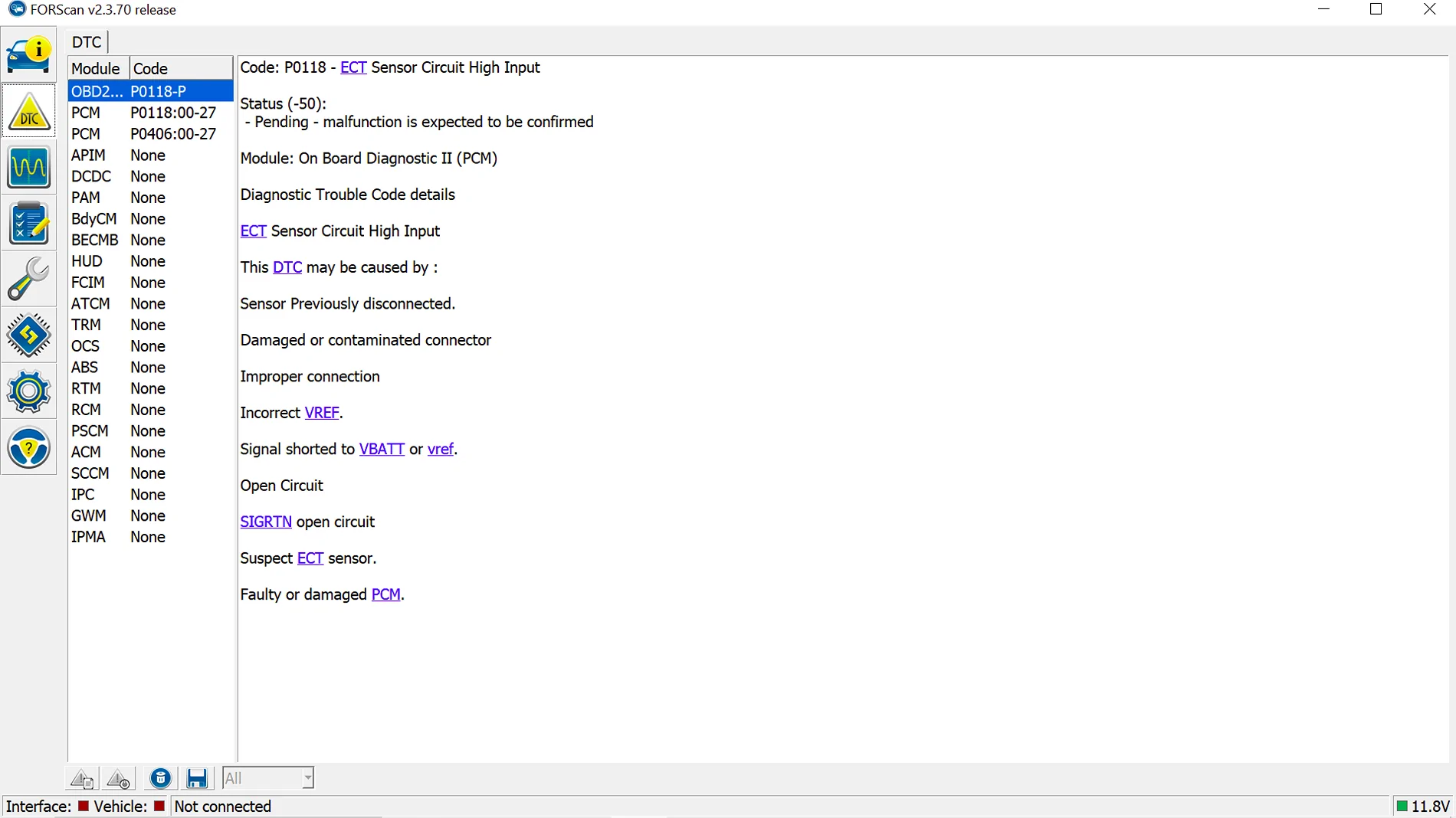Open the configuration and programming chip section
Viewport: 1456px width, 818px height.
(x=29, y=335)
